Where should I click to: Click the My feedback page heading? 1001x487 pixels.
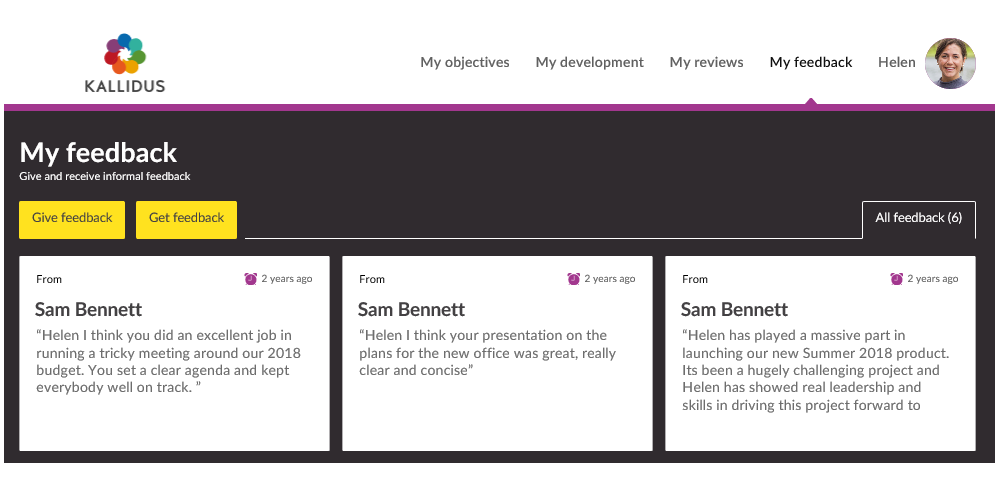click(x=99, y=153)
